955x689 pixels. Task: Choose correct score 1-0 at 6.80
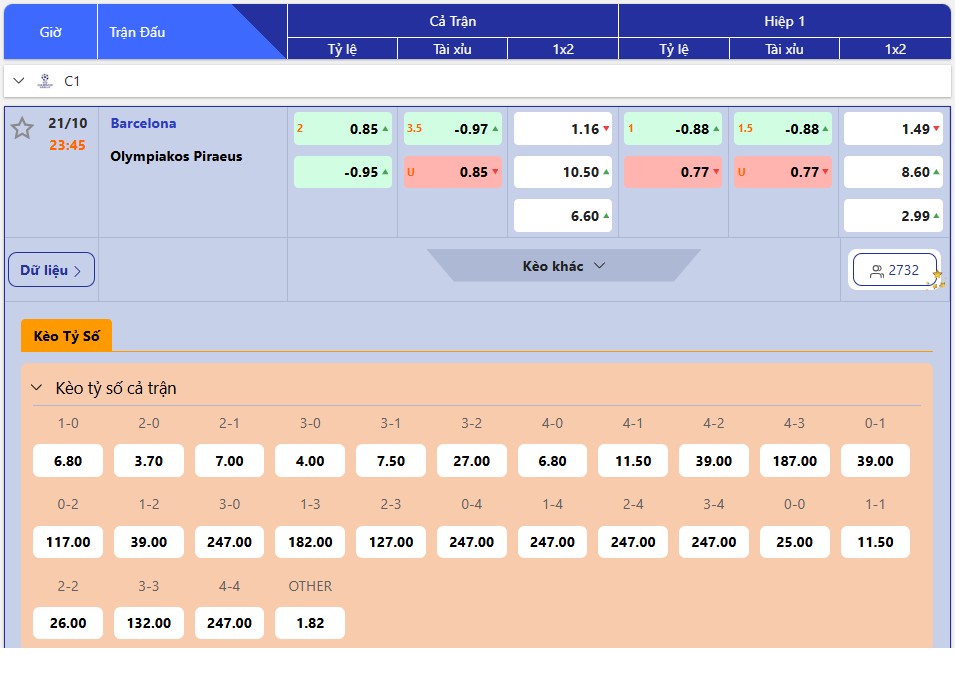point(68,461)
